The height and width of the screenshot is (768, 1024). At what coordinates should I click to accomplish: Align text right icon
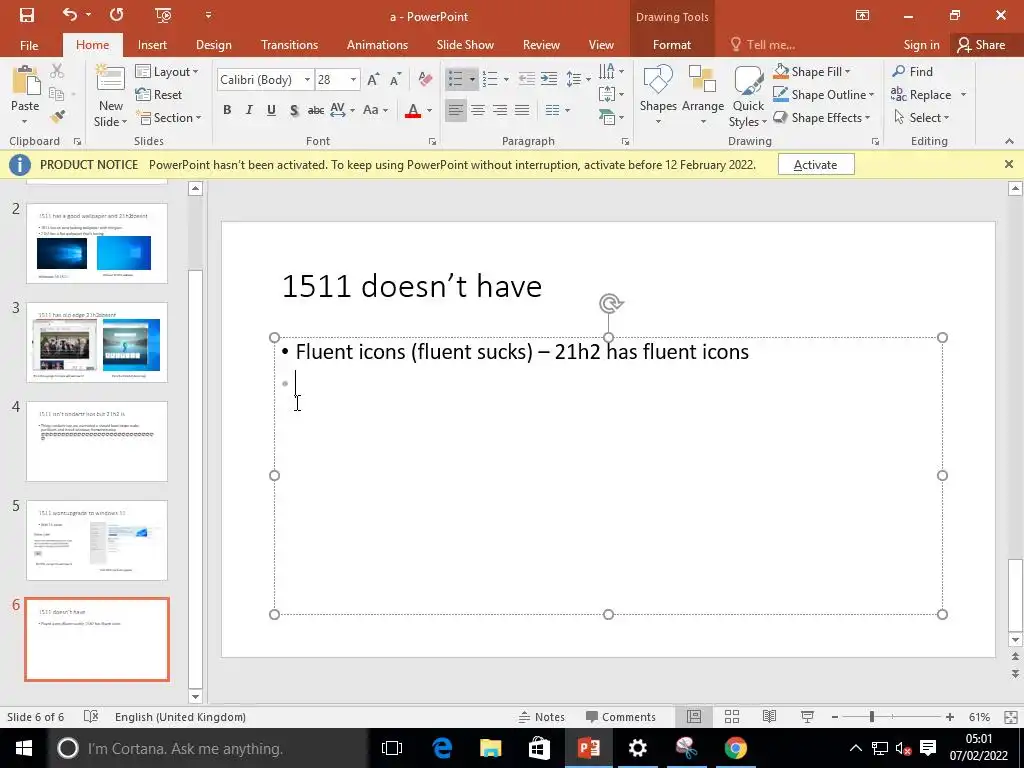500,110
